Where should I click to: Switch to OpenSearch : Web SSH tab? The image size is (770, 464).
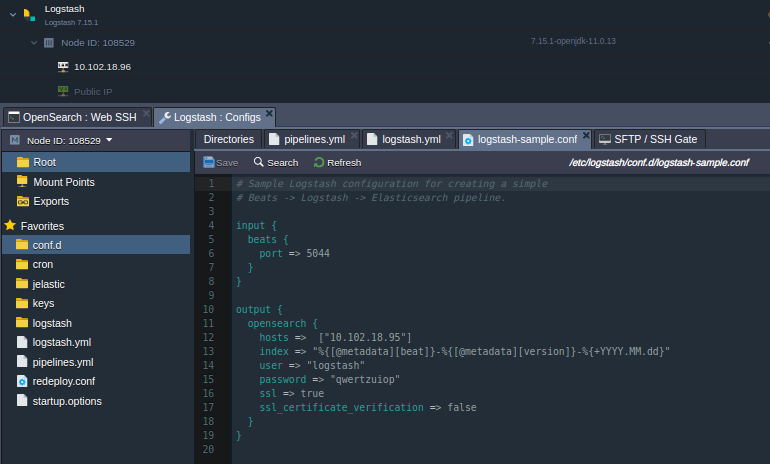[x=79, y=117]
